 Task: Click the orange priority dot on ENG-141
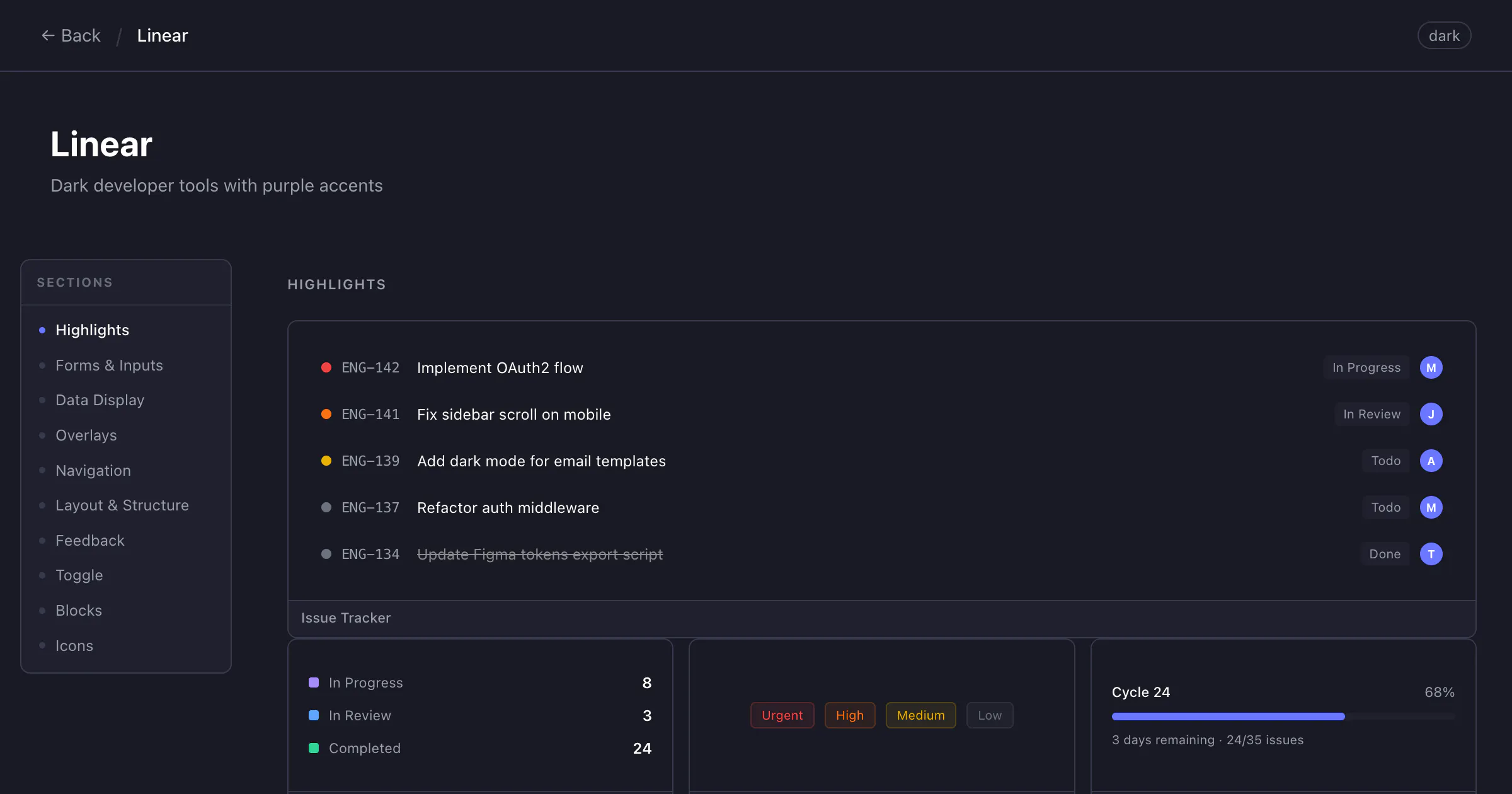click(x=326, y=414)
